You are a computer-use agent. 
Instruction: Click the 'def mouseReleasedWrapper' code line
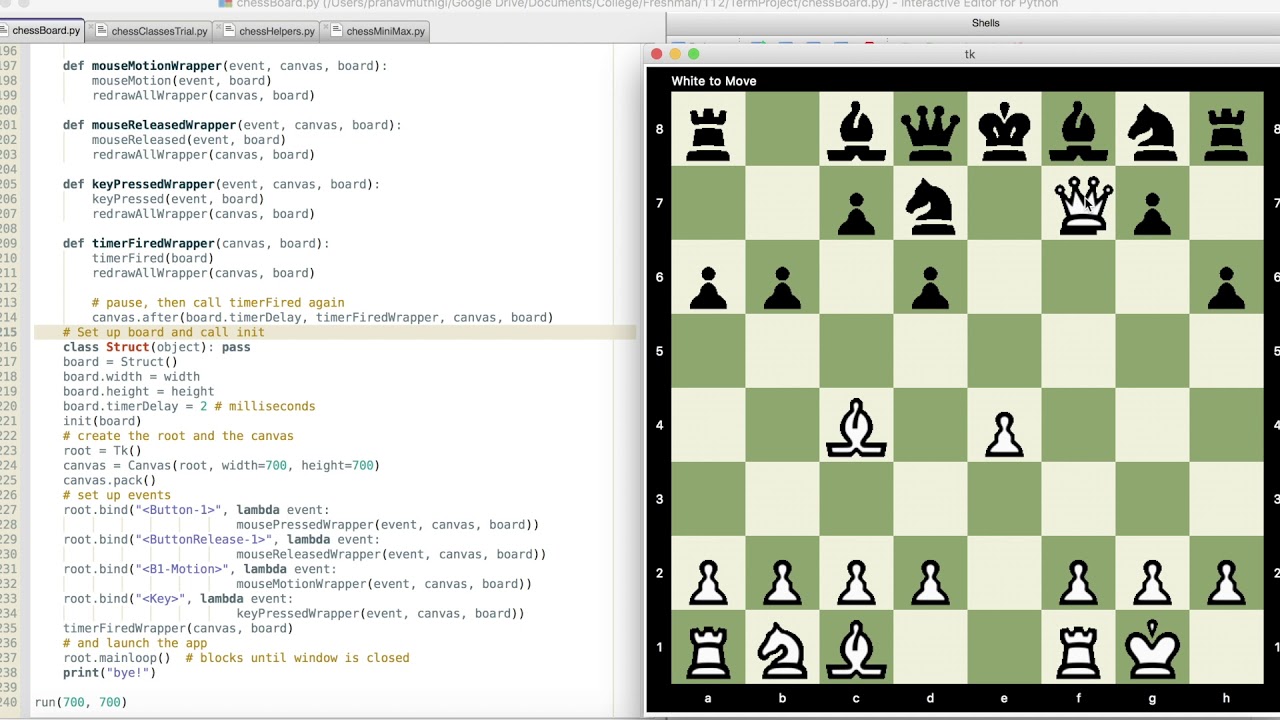pyautogui.click(x=232, y=125)
